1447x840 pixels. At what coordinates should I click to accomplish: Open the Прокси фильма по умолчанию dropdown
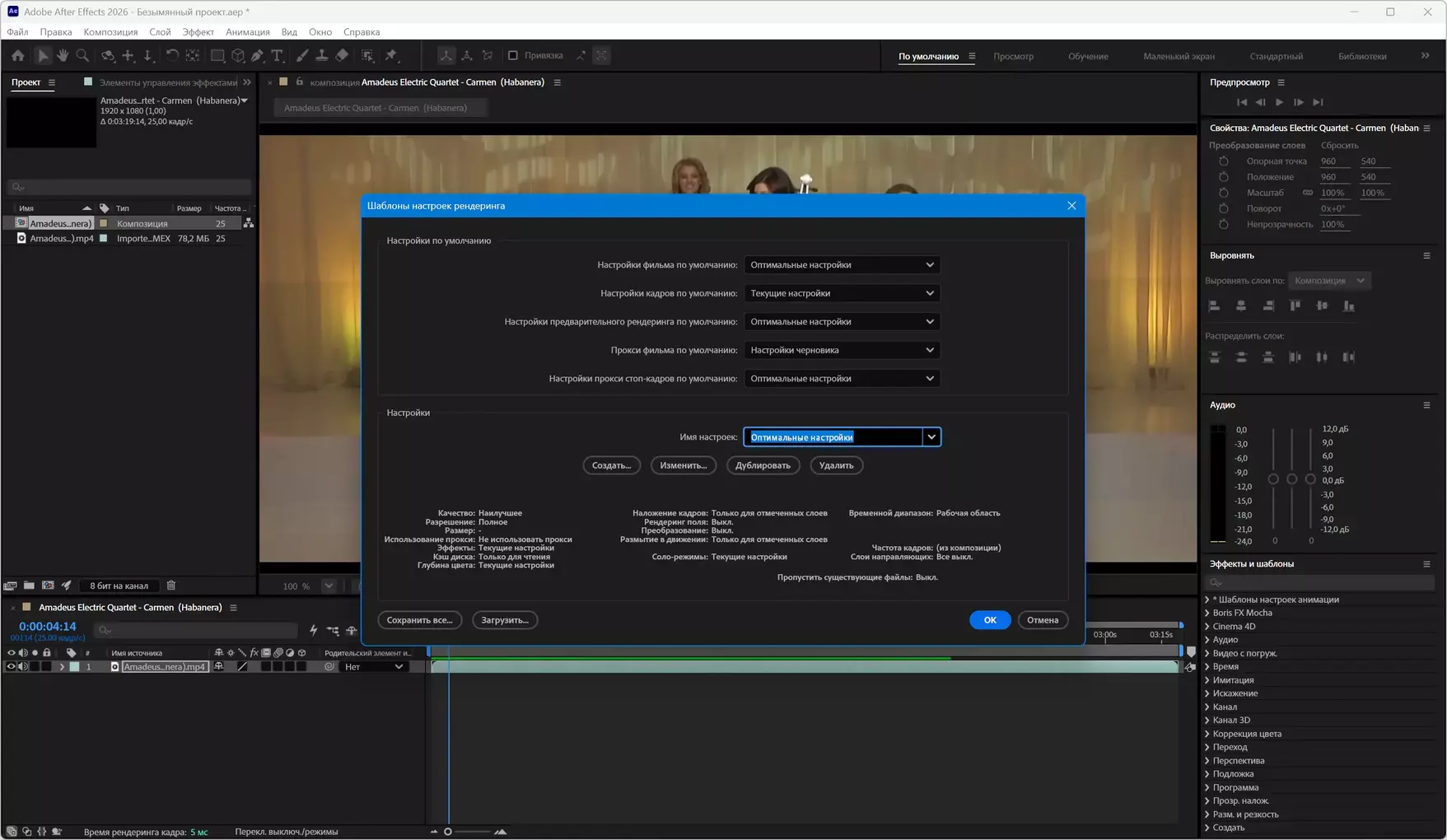point(841,350)
